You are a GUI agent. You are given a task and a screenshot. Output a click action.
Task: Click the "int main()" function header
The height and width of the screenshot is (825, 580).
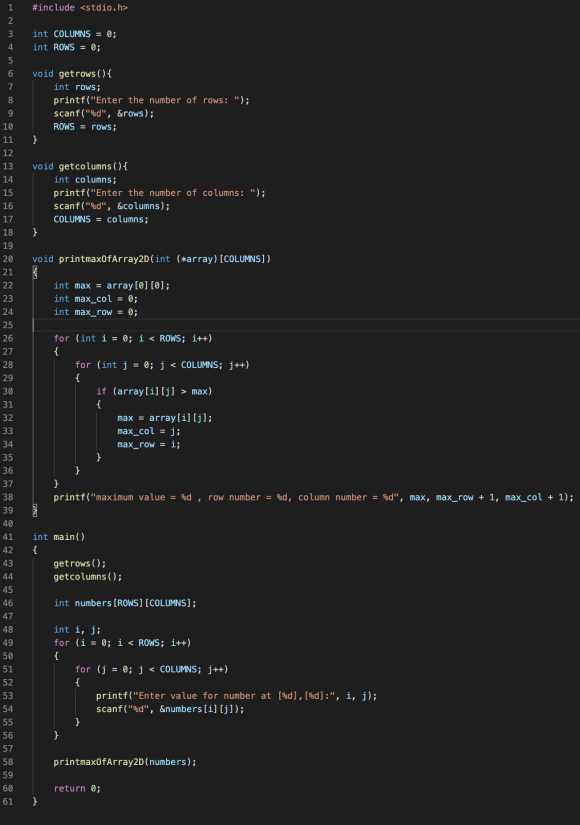58,537
